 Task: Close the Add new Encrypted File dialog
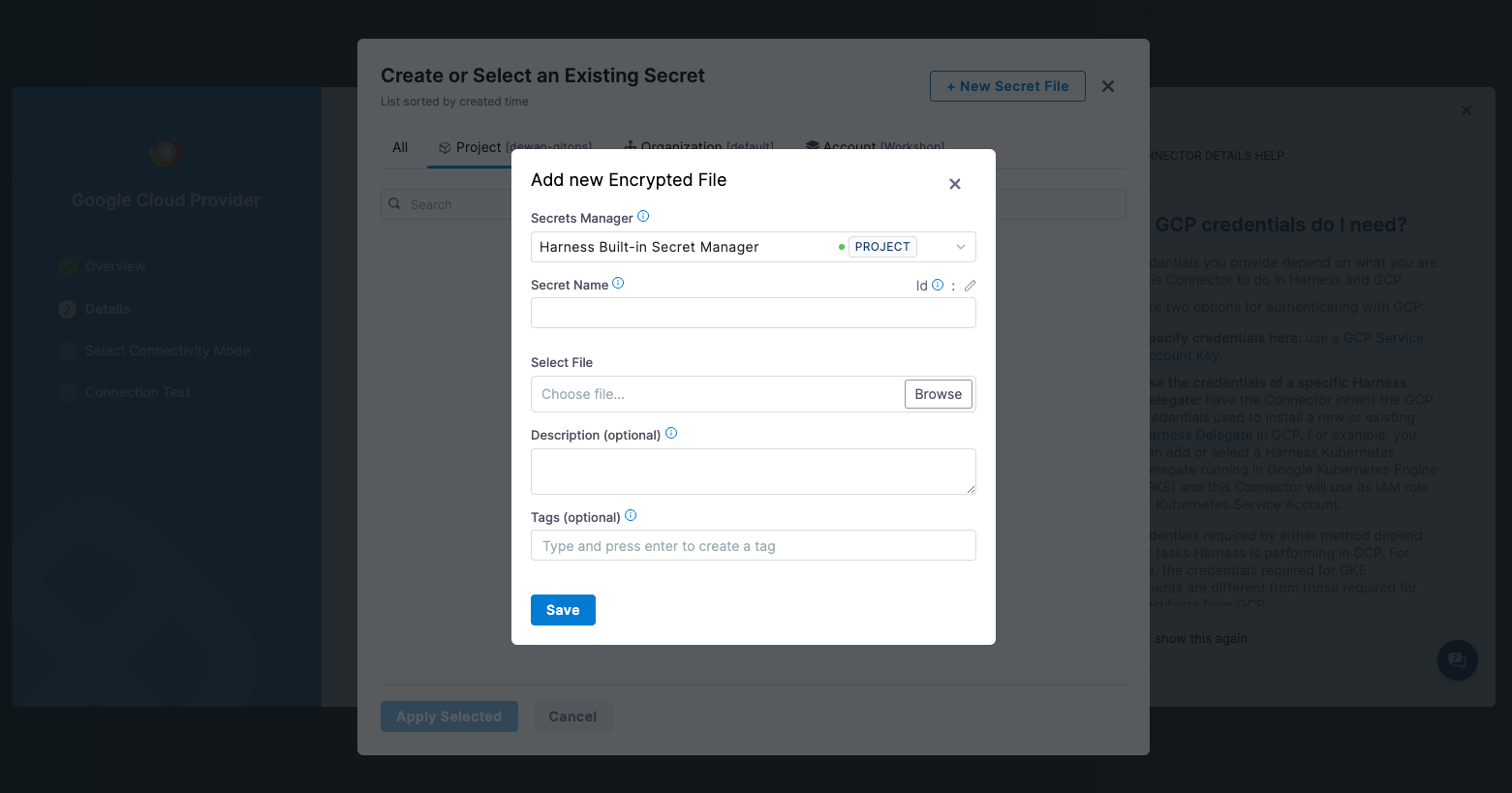(954, 184)
